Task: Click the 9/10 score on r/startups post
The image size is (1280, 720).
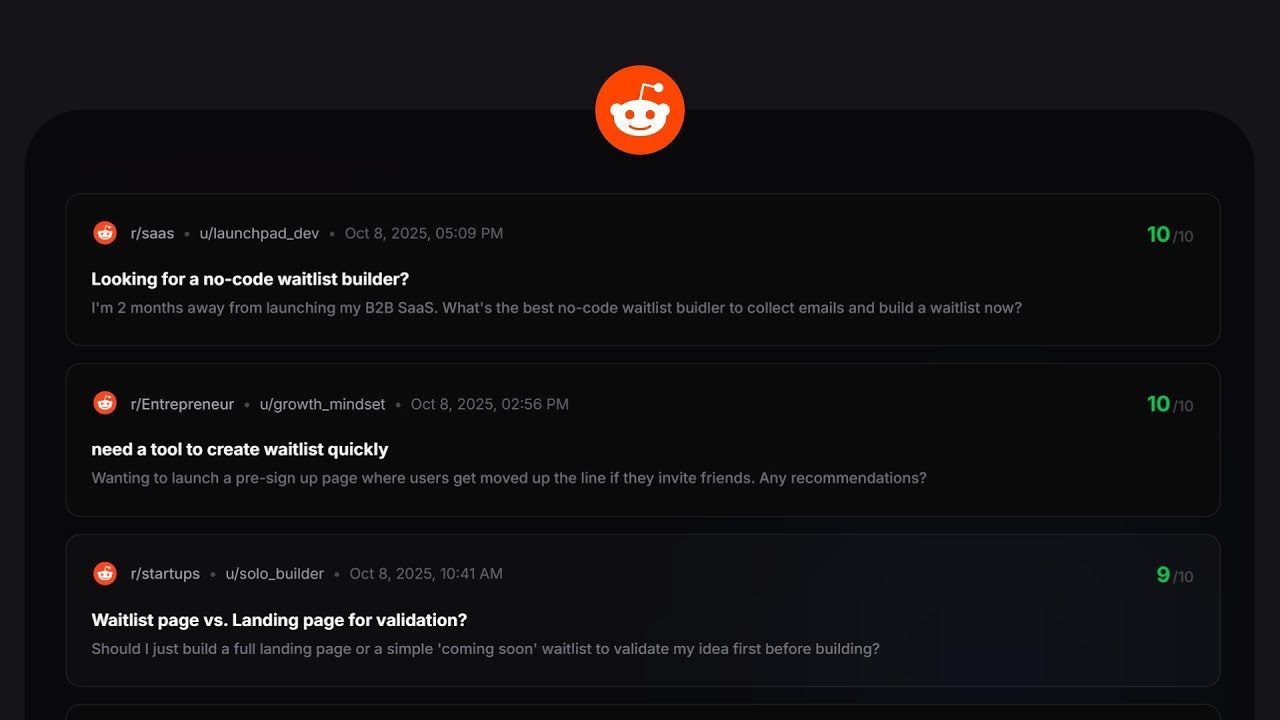Action: 1175,575
